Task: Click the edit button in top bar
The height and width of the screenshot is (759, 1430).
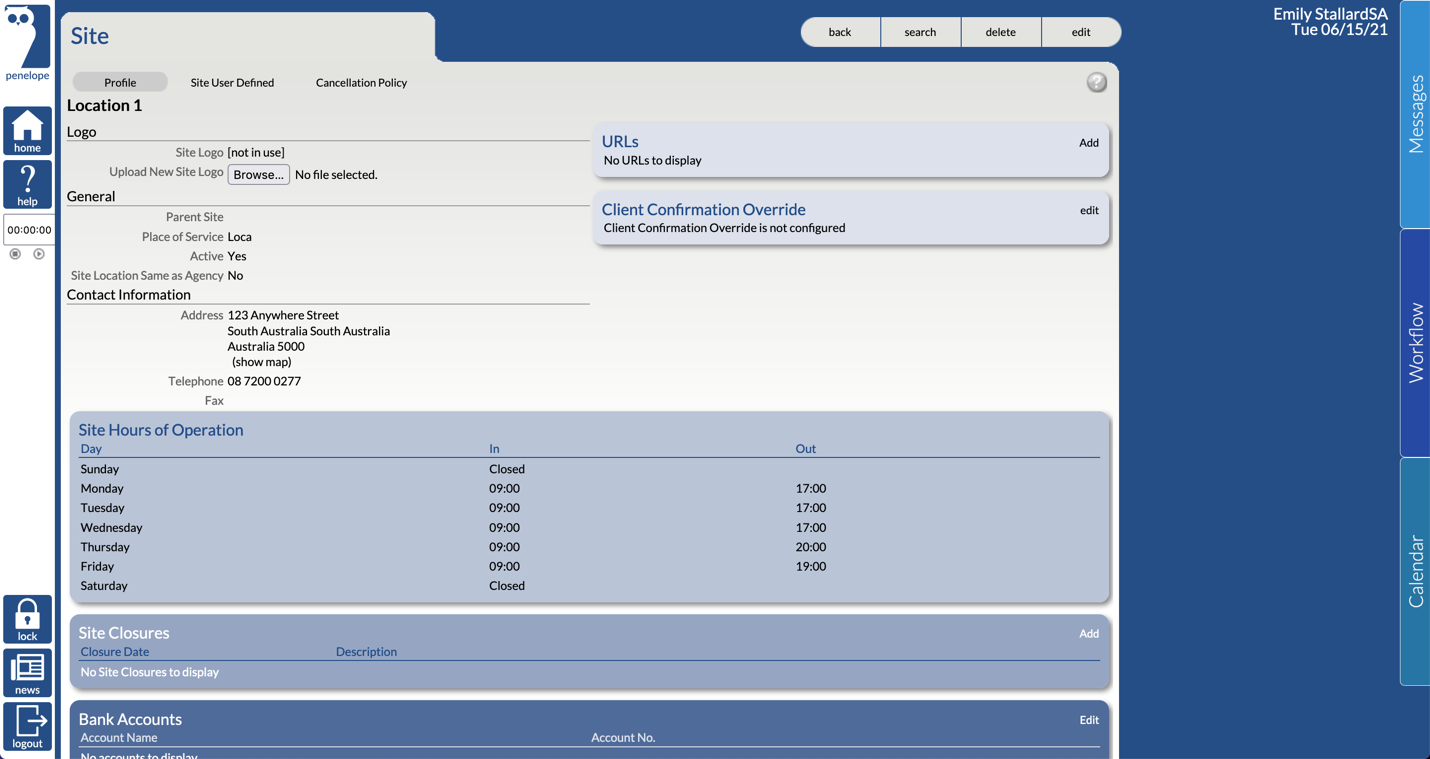Action: tap(1081, 32)
